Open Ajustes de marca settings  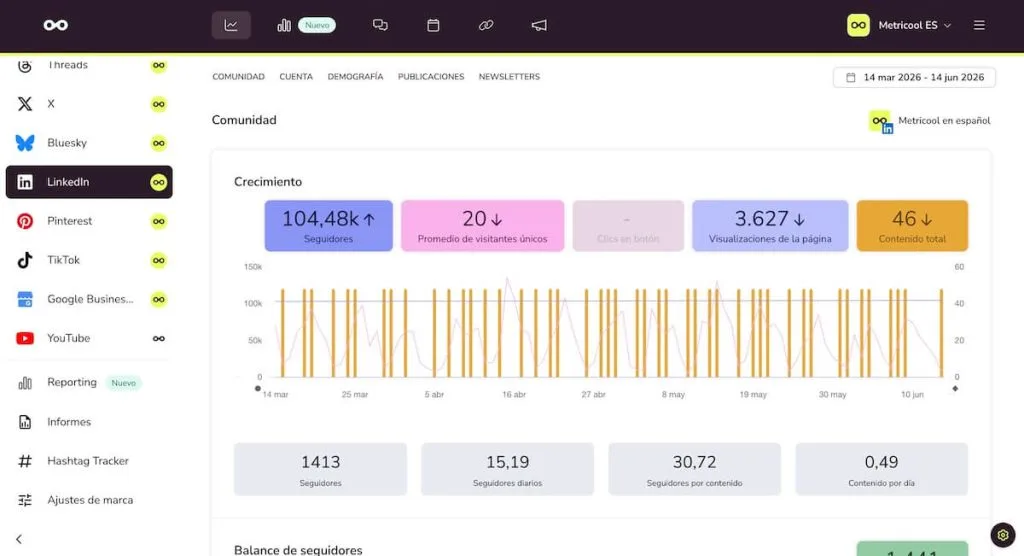(89, 500)
